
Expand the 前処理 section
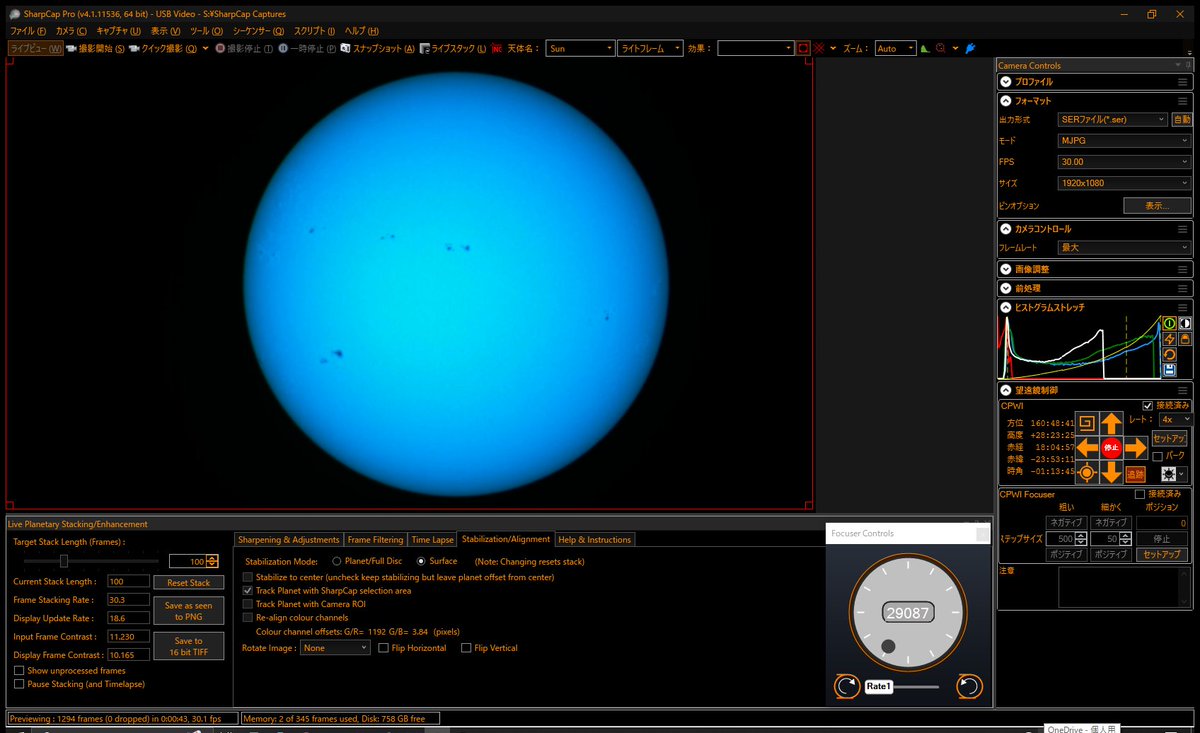pos(1006,288)
